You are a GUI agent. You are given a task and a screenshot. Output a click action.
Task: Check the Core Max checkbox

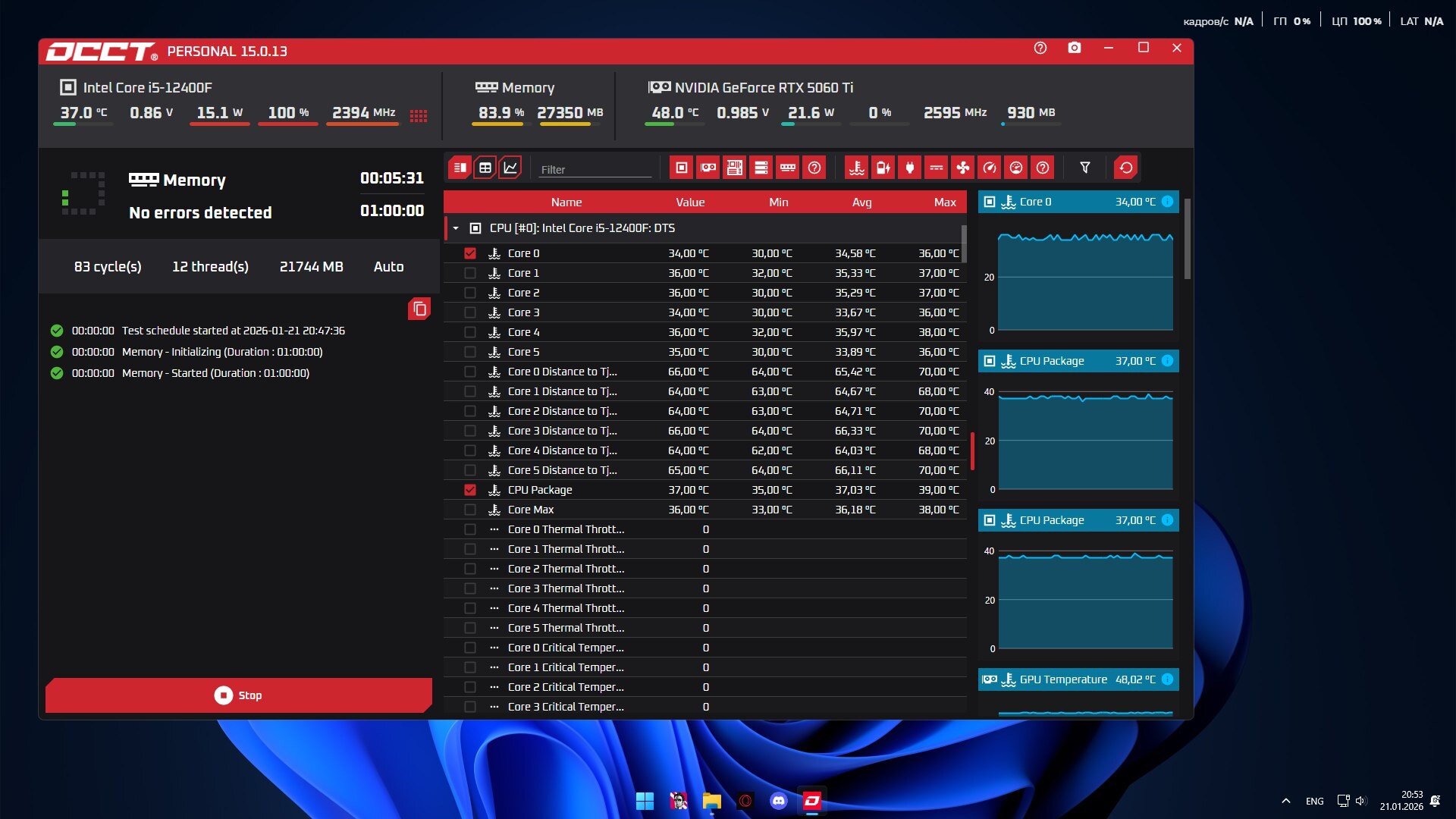(470, 510)
